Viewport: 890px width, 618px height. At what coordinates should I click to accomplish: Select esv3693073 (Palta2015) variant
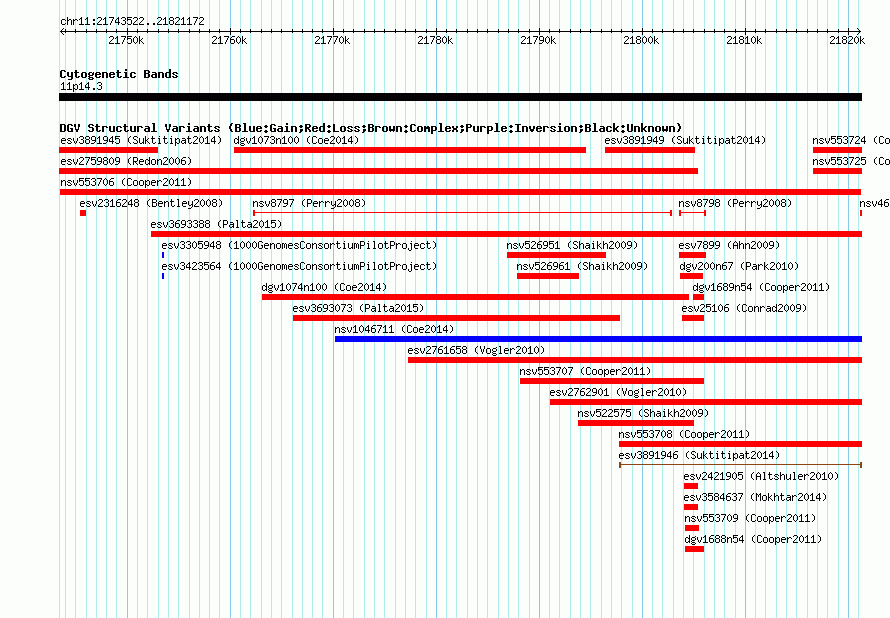pos(456,318)
